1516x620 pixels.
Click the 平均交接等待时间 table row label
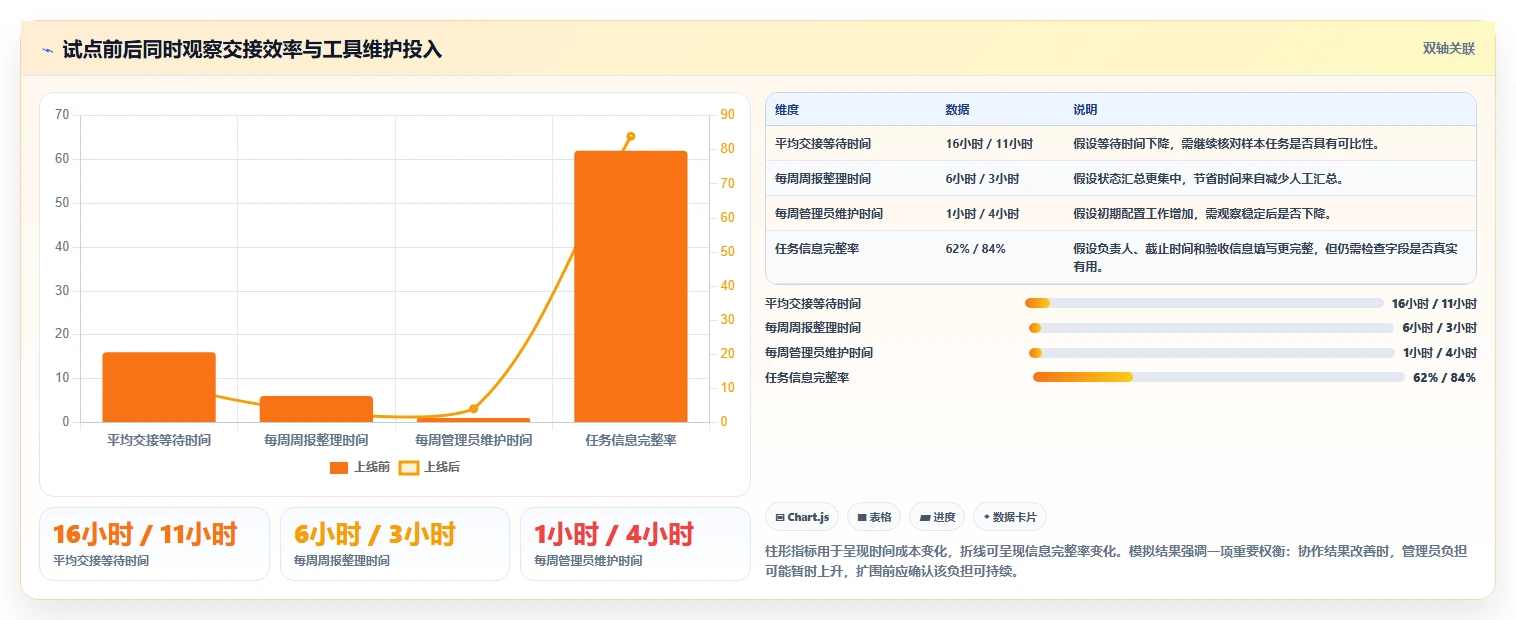pyautogui.click(x=823, y=144)
